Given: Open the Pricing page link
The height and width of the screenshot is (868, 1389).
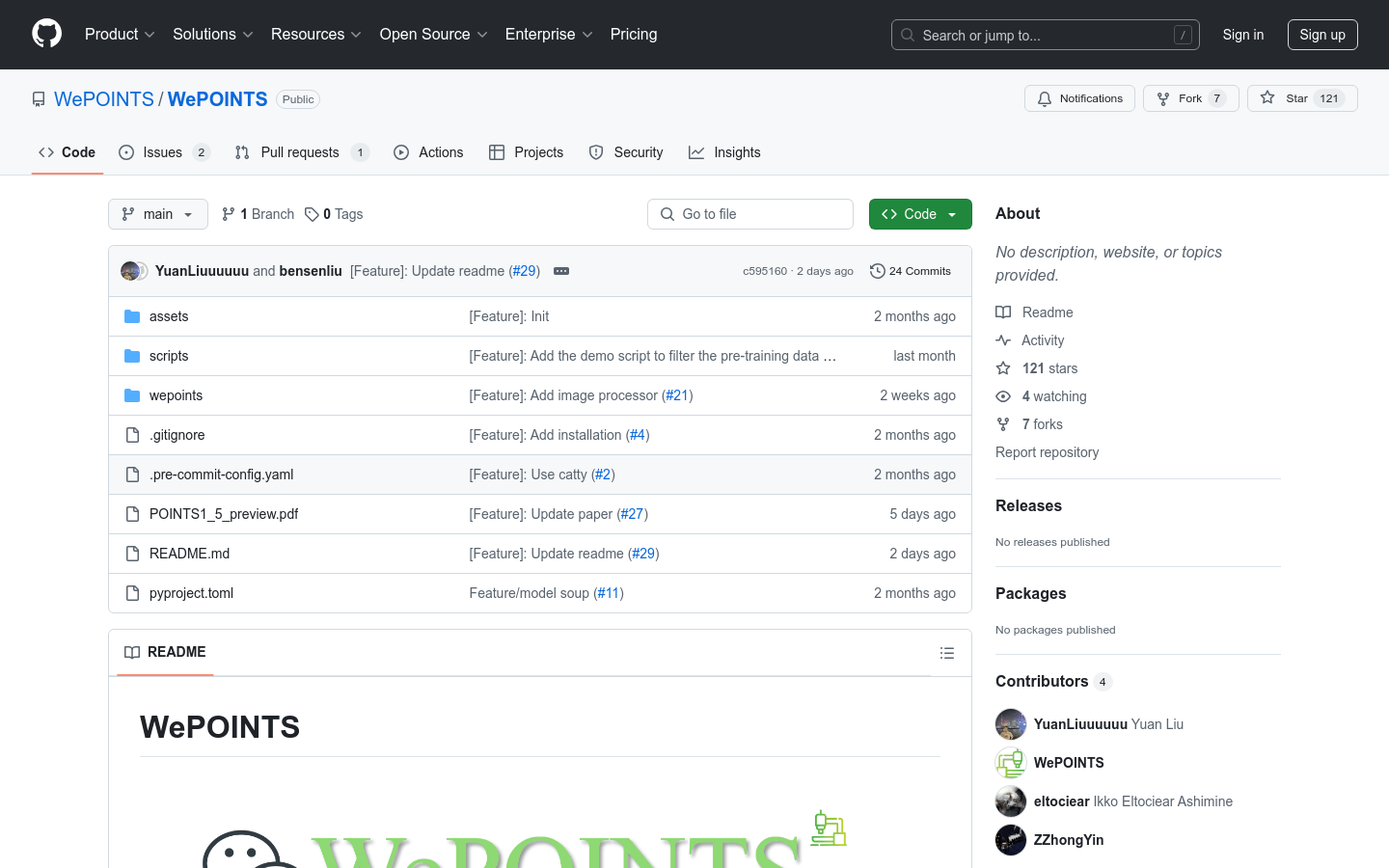Looking at the screenshot, I should pyautogui.click(x=634, y=34).
